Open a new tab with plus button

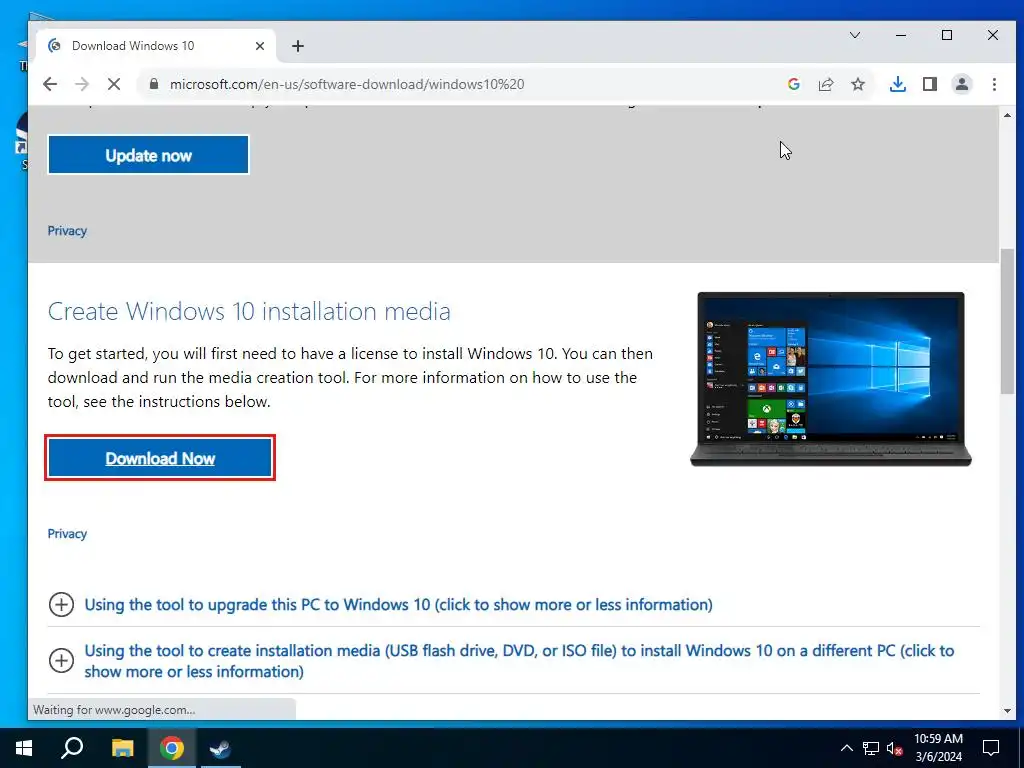pos(298,46)
